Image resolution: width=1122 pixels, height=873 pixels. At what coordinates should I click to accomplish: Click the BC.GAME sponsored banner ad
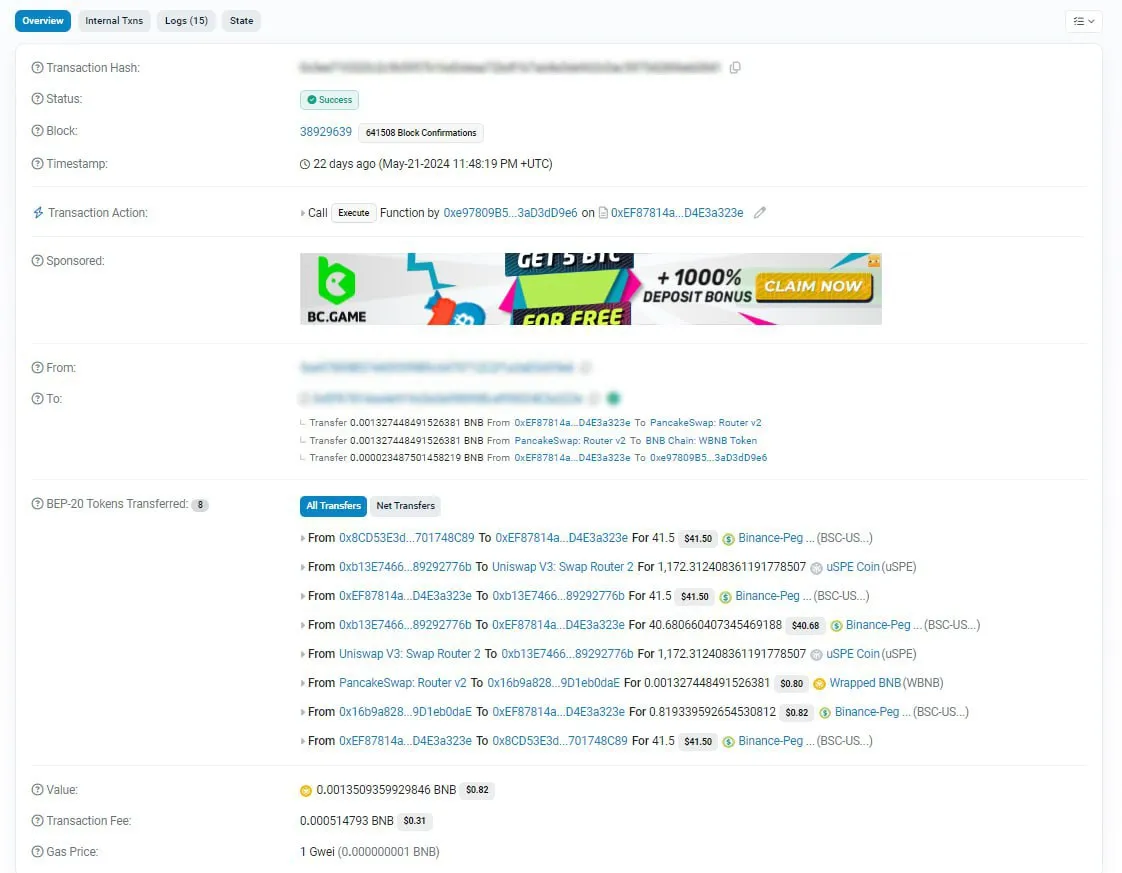click(x=590, y=289)
